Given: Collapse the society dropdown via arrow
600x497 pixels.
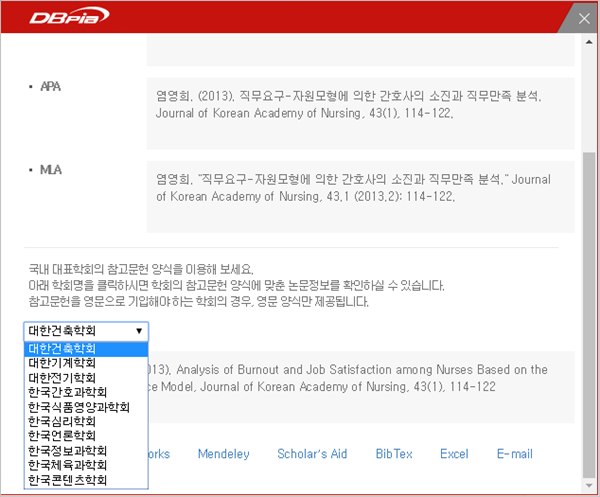Looking at the screenshot, I should point(139,331).
